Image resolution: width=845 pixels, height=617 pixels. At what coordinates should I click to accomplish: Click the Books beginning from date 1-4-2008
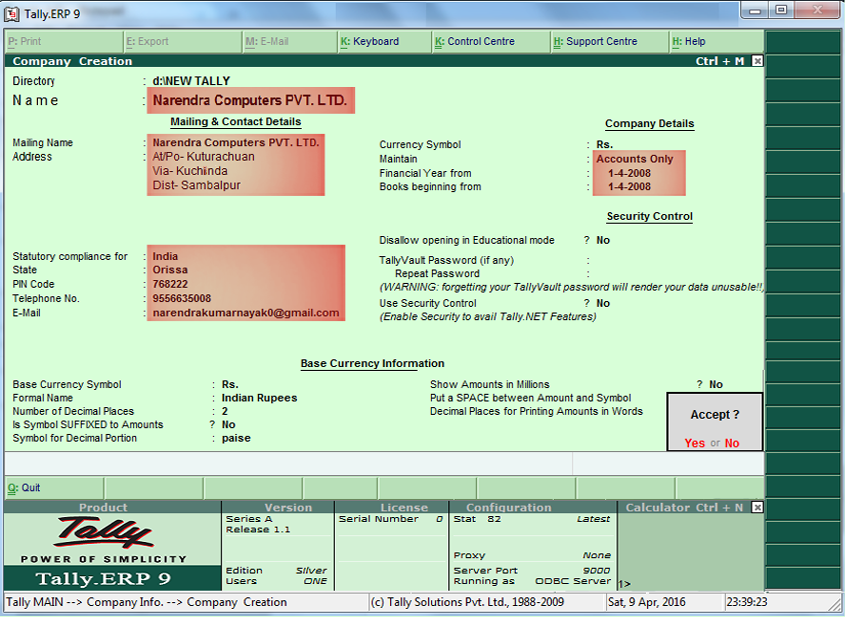pos(629,186)
